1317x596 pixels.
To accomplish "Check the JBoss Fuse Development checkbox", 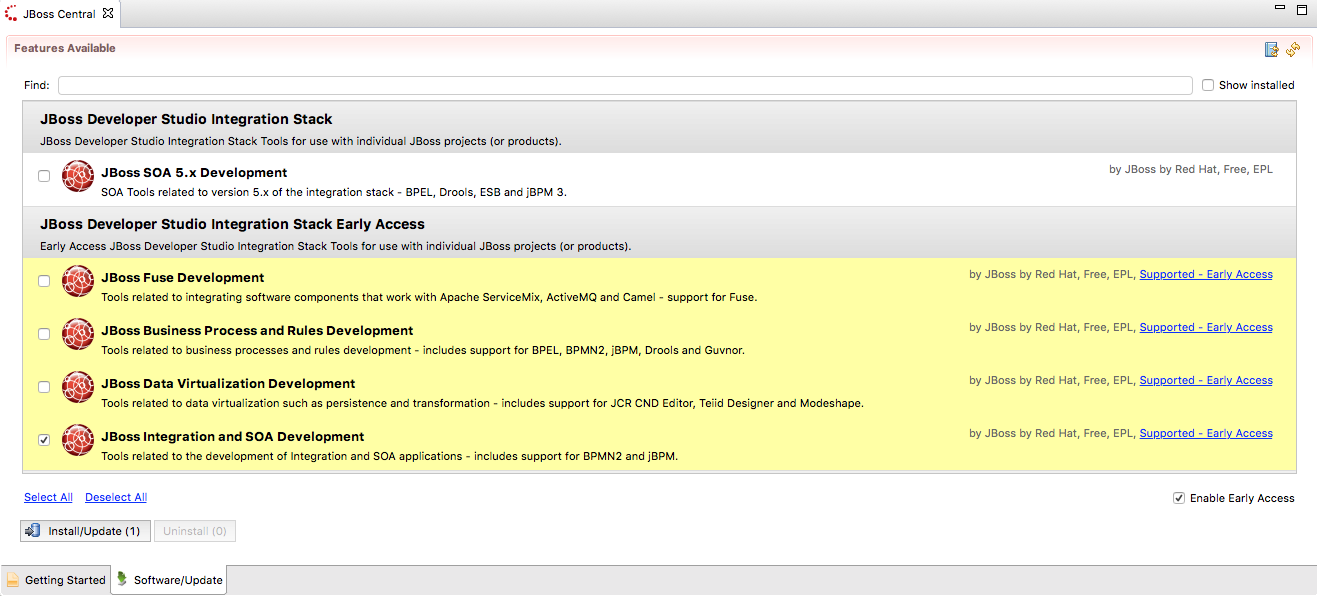I will coord(44,281).
